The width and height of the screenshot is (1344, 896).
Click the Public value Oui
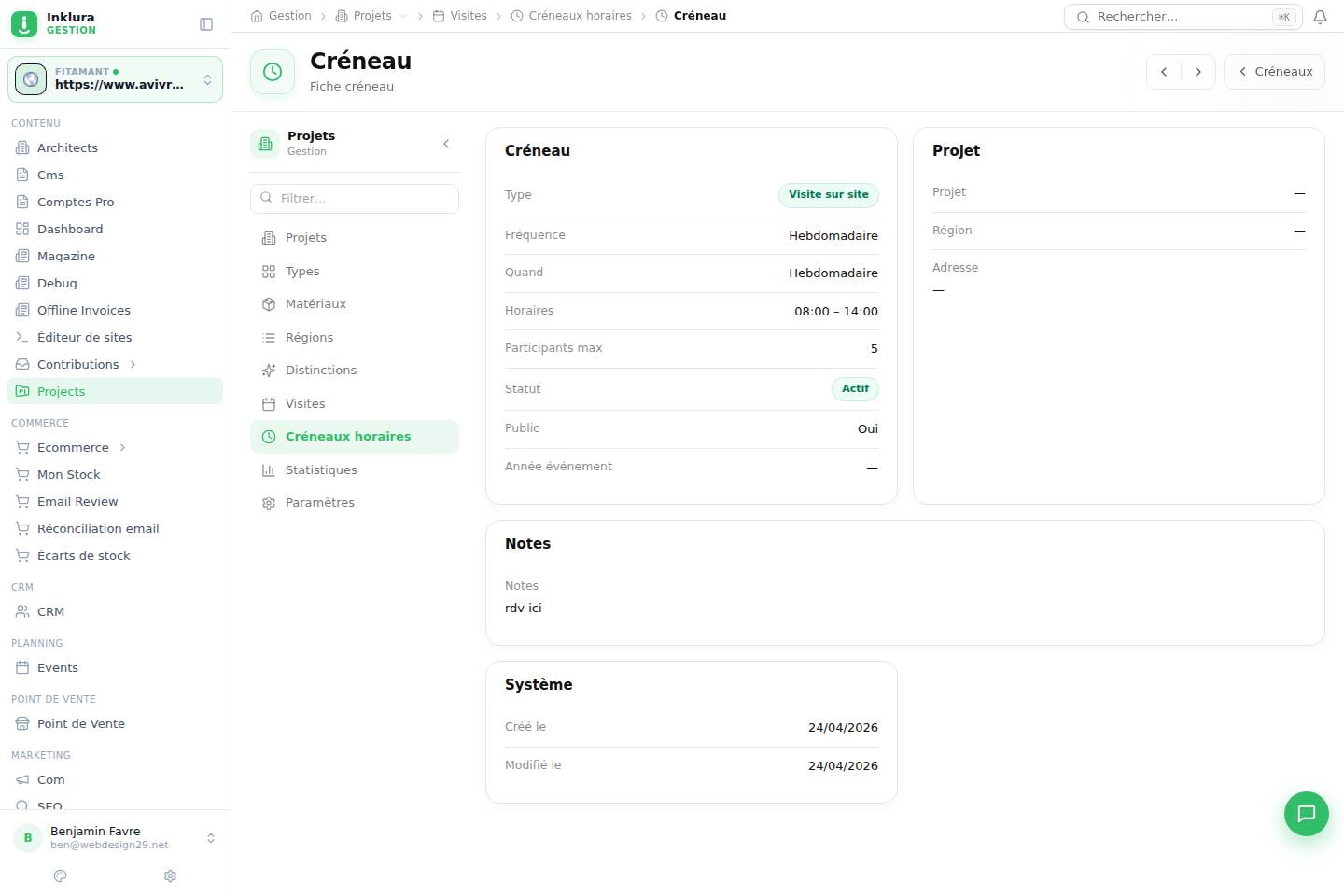(x=868, y=428)
